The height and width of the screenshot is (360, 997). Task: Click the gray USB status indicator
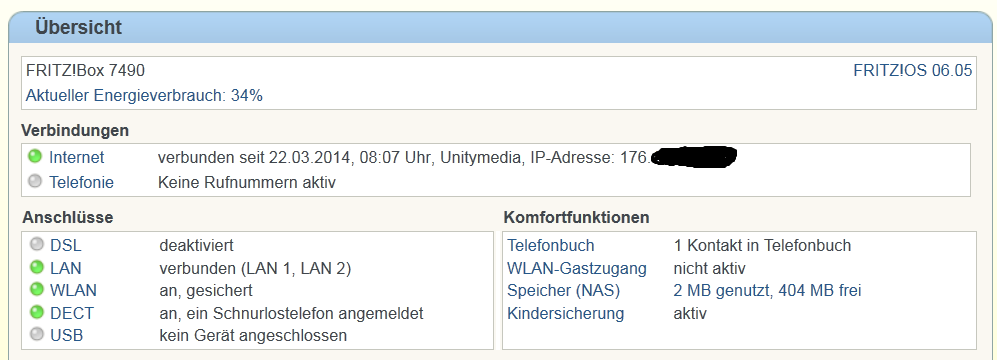(37, 334)
